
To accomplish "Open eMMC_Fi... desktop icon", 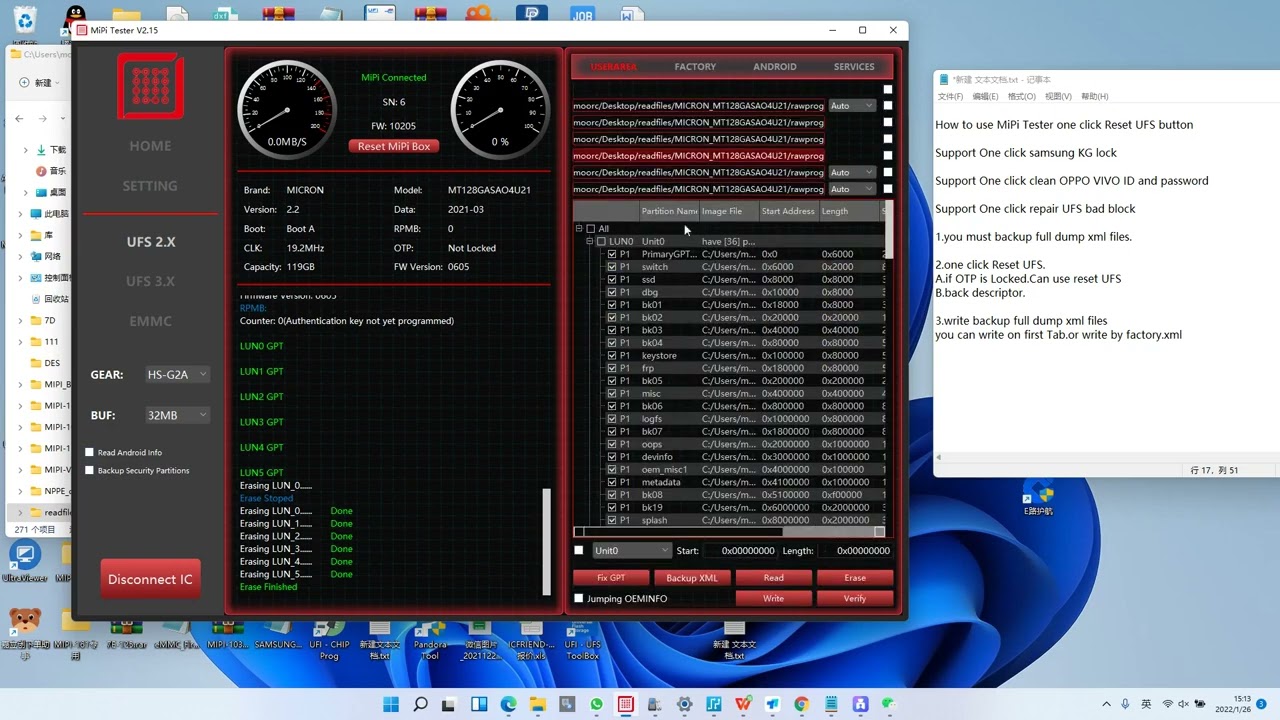I will coord(177,634).
